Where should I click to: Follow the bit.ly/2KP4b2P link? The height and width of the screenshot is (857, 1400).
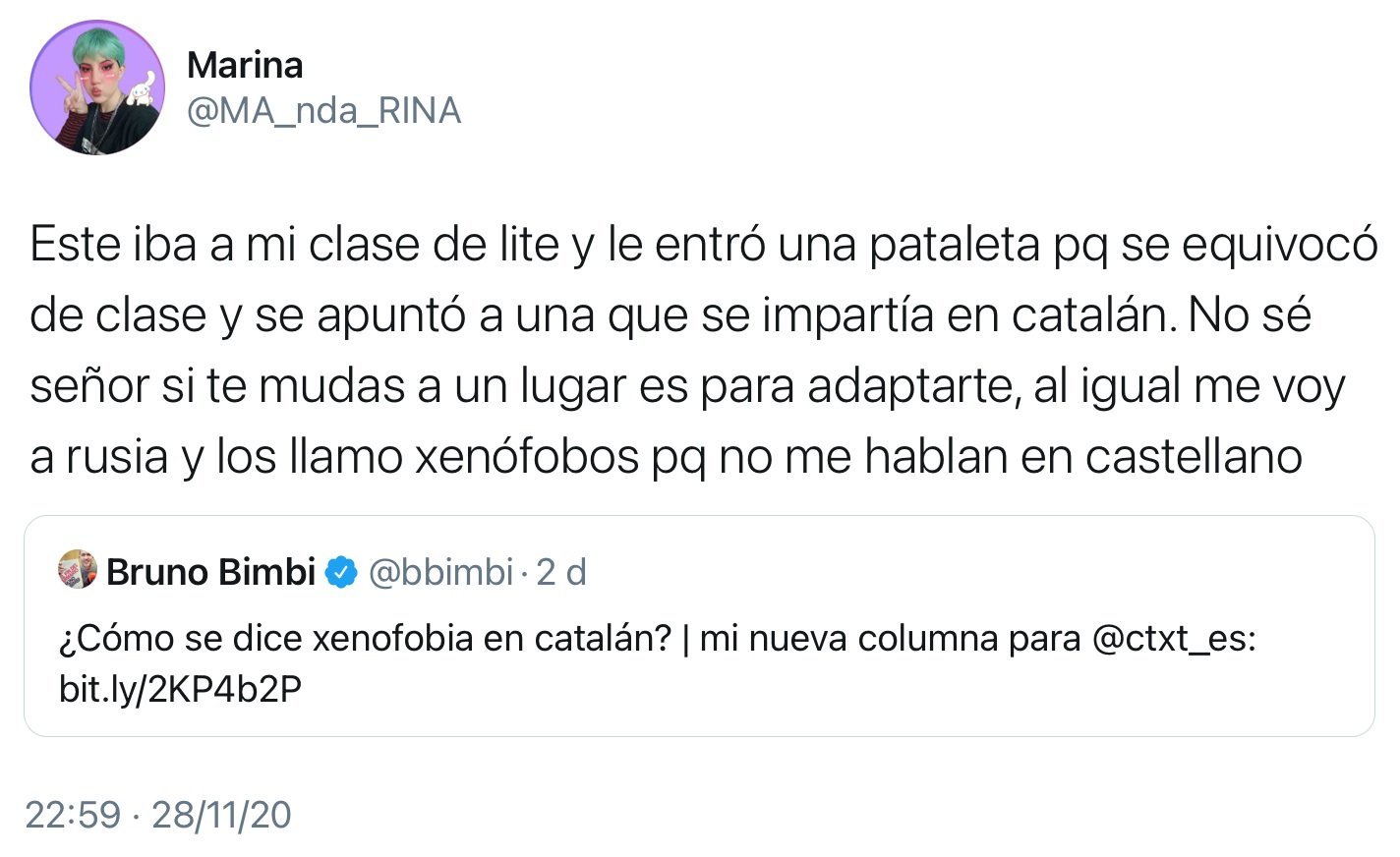pos(180,689)
